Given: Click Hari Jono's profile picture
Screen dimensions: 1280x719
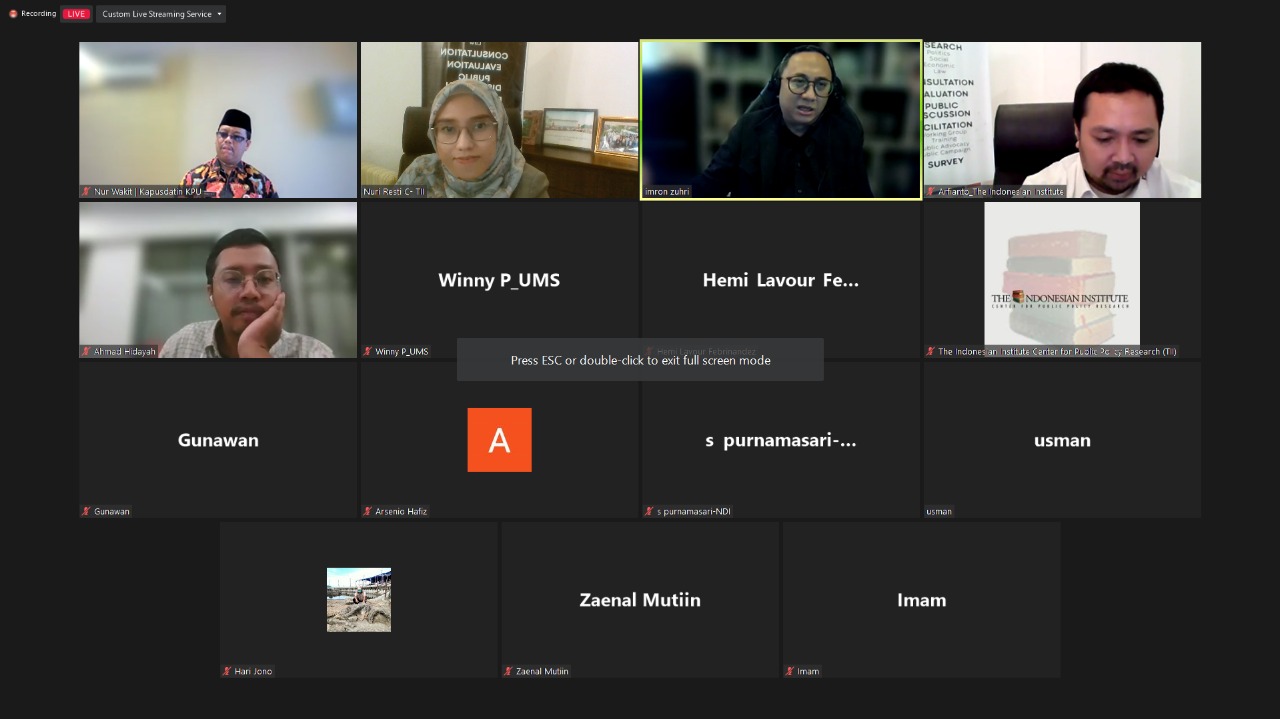Looking at the screenshot, I should click(358, 600).
